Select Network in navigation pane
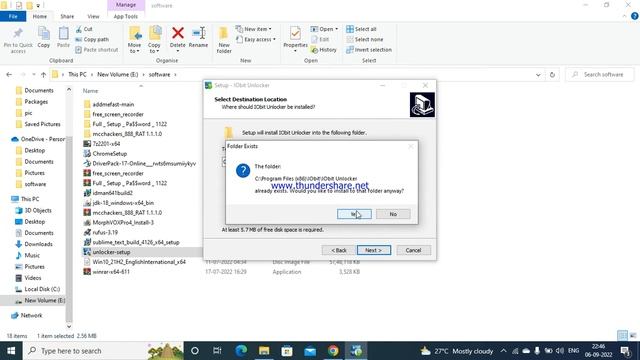This screenshot has height=360, width=640. [x=31, y=315]
